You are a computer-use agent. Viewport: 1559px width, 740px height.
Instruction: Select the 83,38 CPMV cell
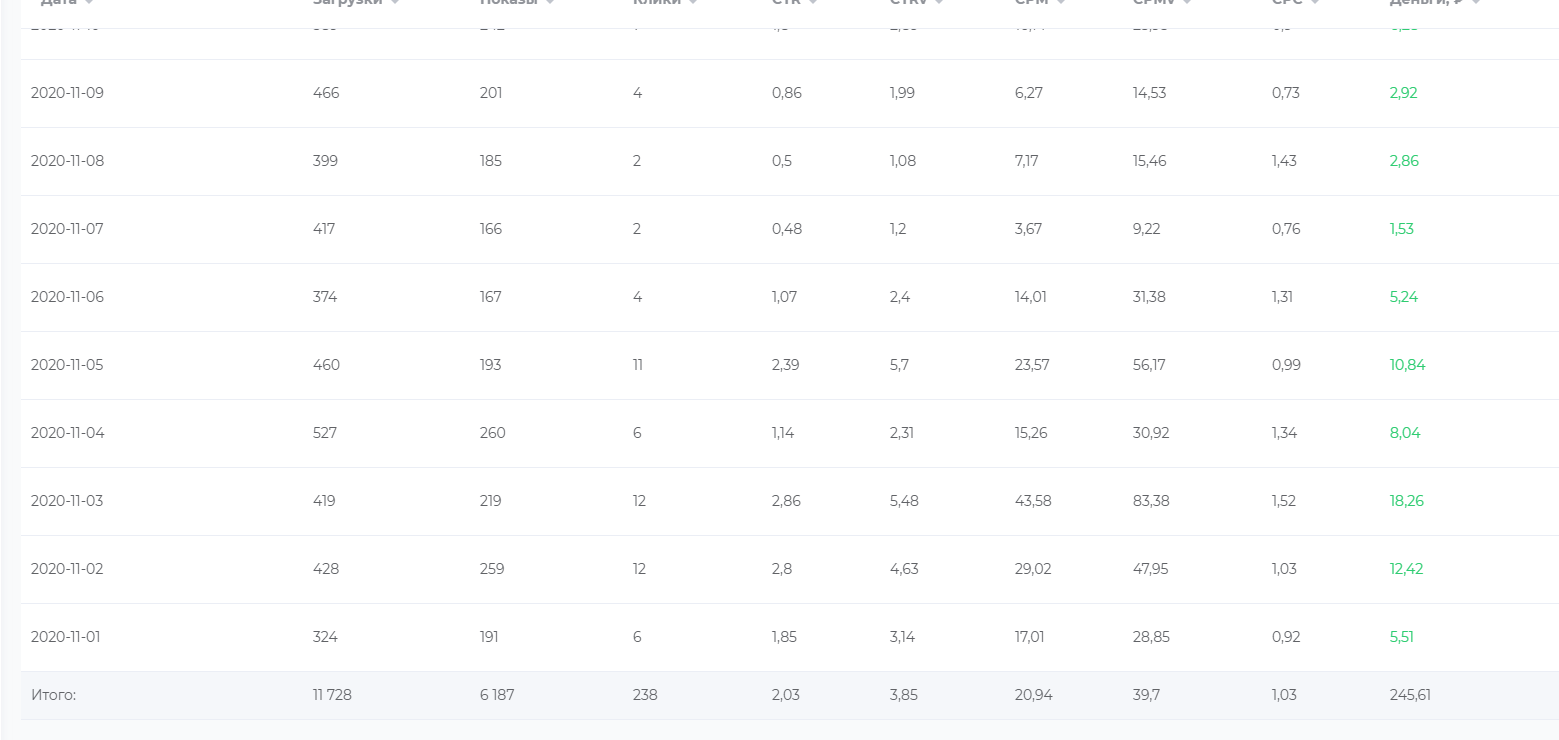coord(1151,501)
